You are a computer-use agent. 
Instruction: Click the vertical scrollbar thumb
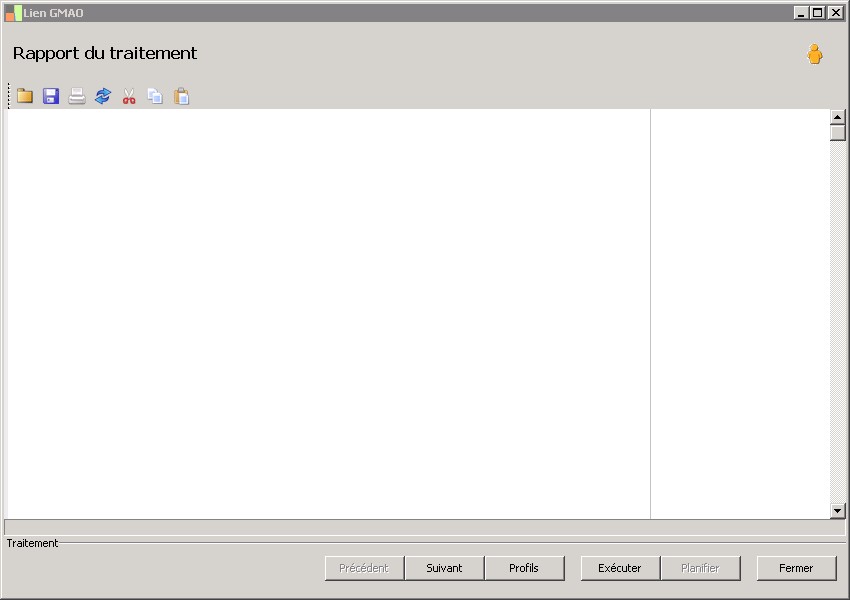[838, 133]
